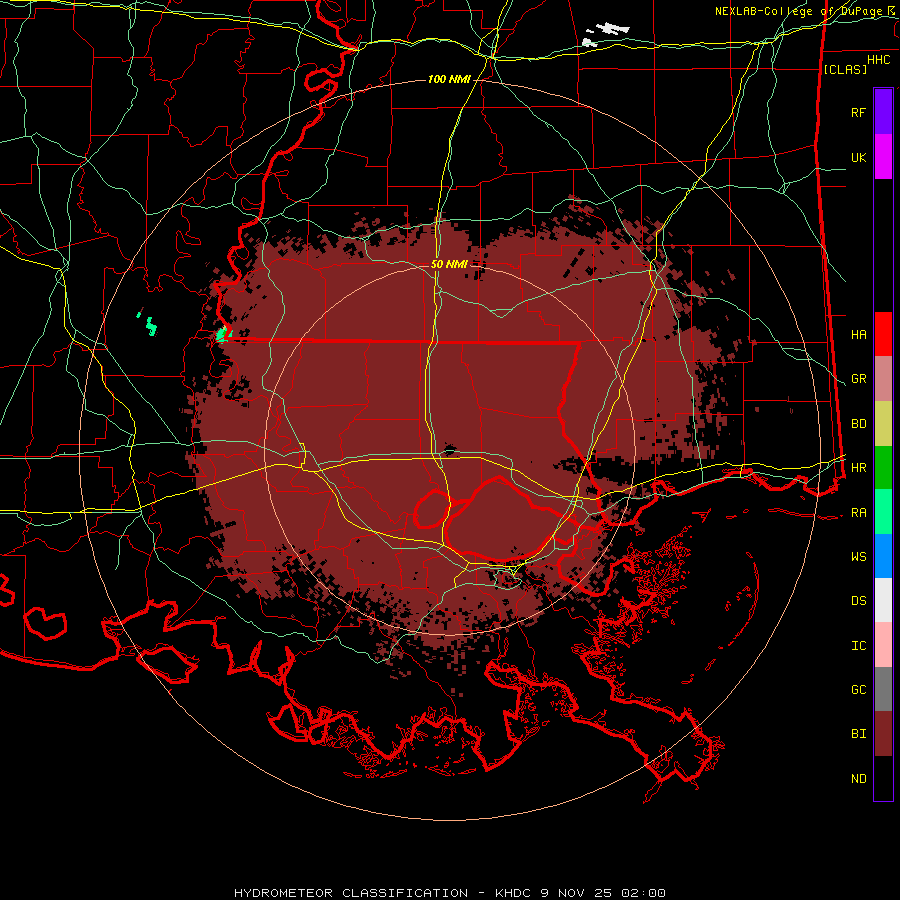Image resolution: width=900 pixels, height=900 pixels.
Task: Click the HYDROMETEOR CLASSIFICATION footer text
Action: coord(351,893)
